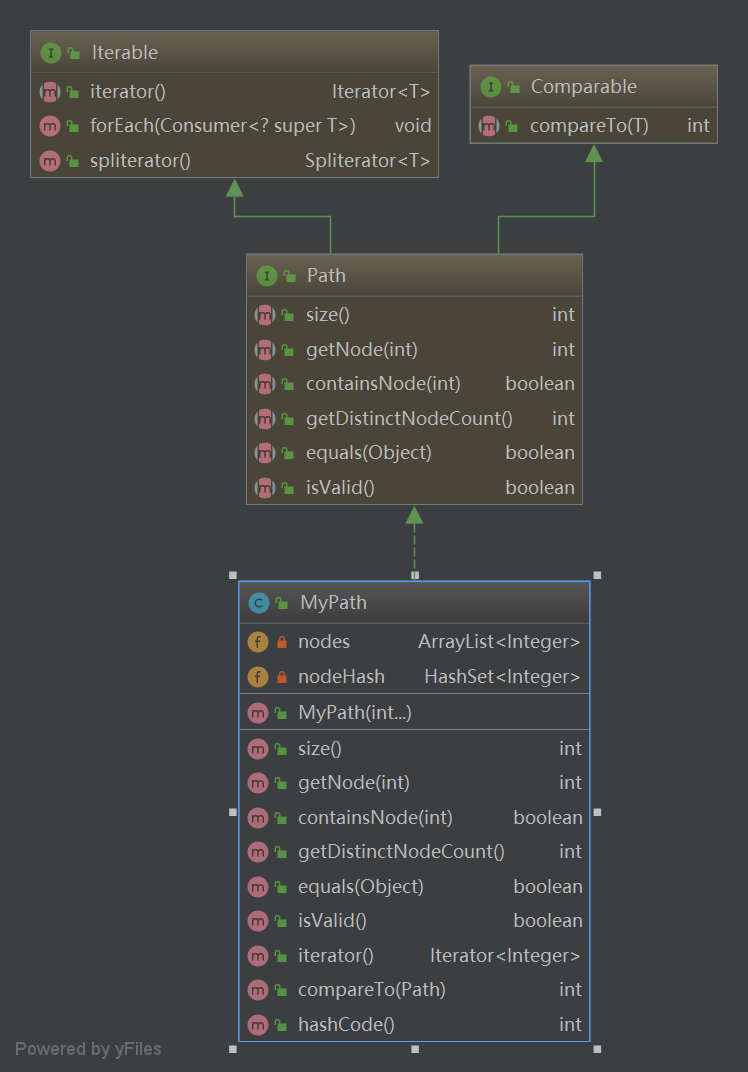Screen dimensions: 748x1072
Task: Select the iterator() method in MyPath
Action: click(x=336, y=956)
